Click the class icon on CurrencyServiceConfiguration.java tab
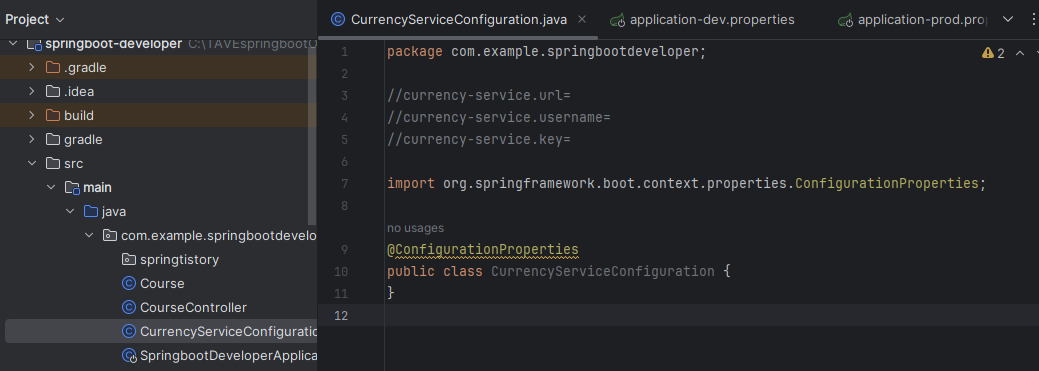 click(x=337, y=19)
